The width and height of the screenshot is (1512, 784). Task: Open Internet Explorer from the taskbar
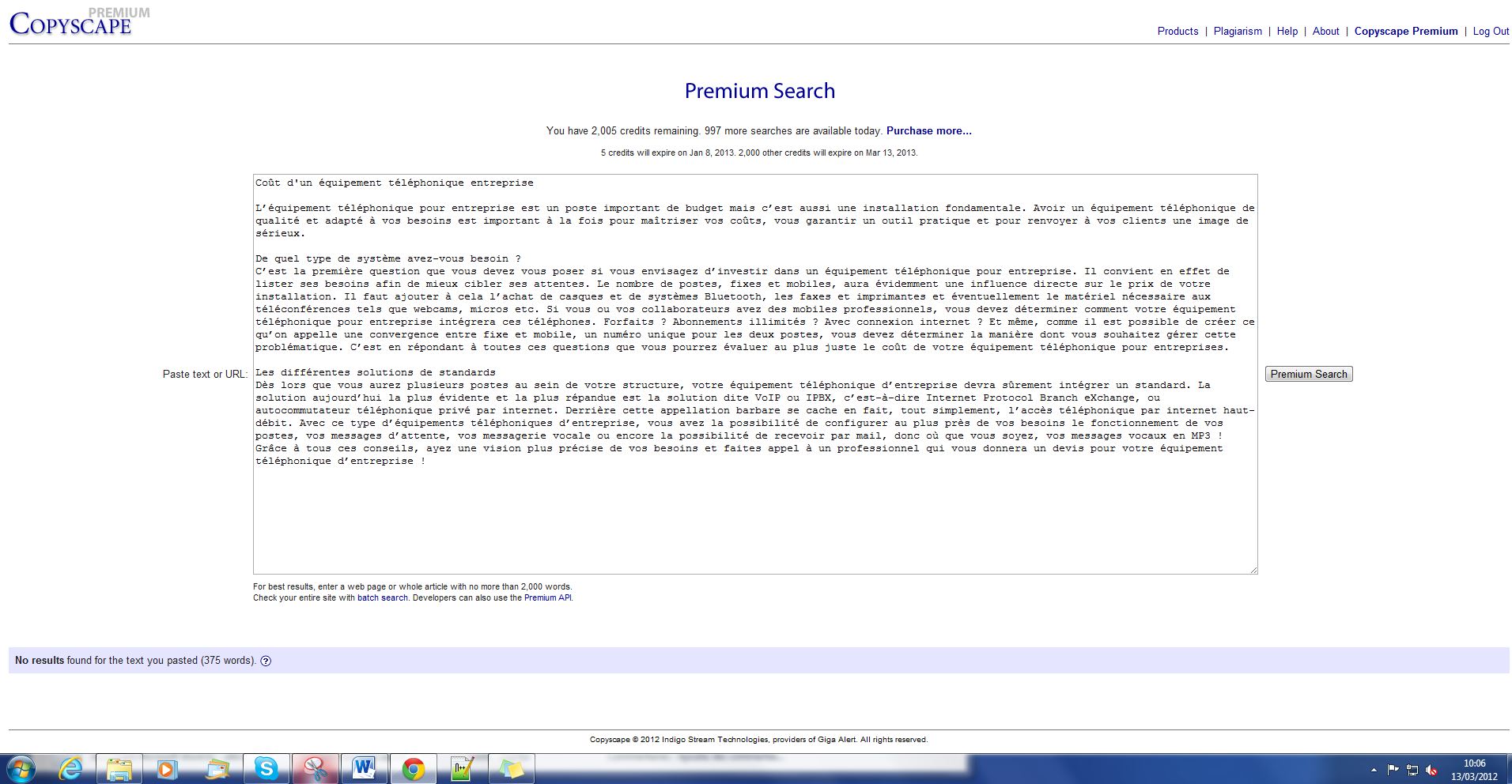71,768
